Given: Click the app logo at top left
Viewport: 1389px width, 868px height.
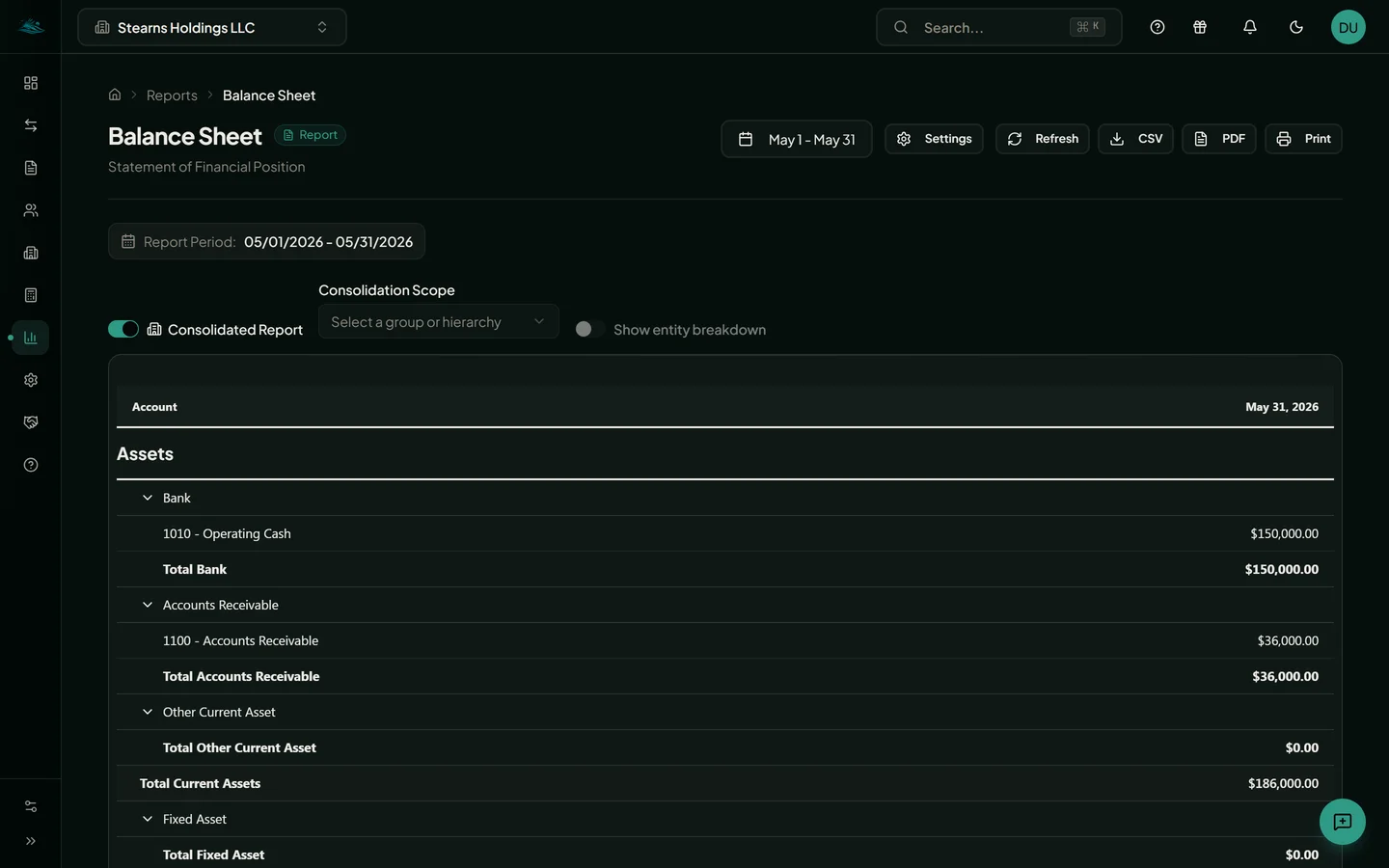Looking at the screenshot, I should [x=31, y=27].
